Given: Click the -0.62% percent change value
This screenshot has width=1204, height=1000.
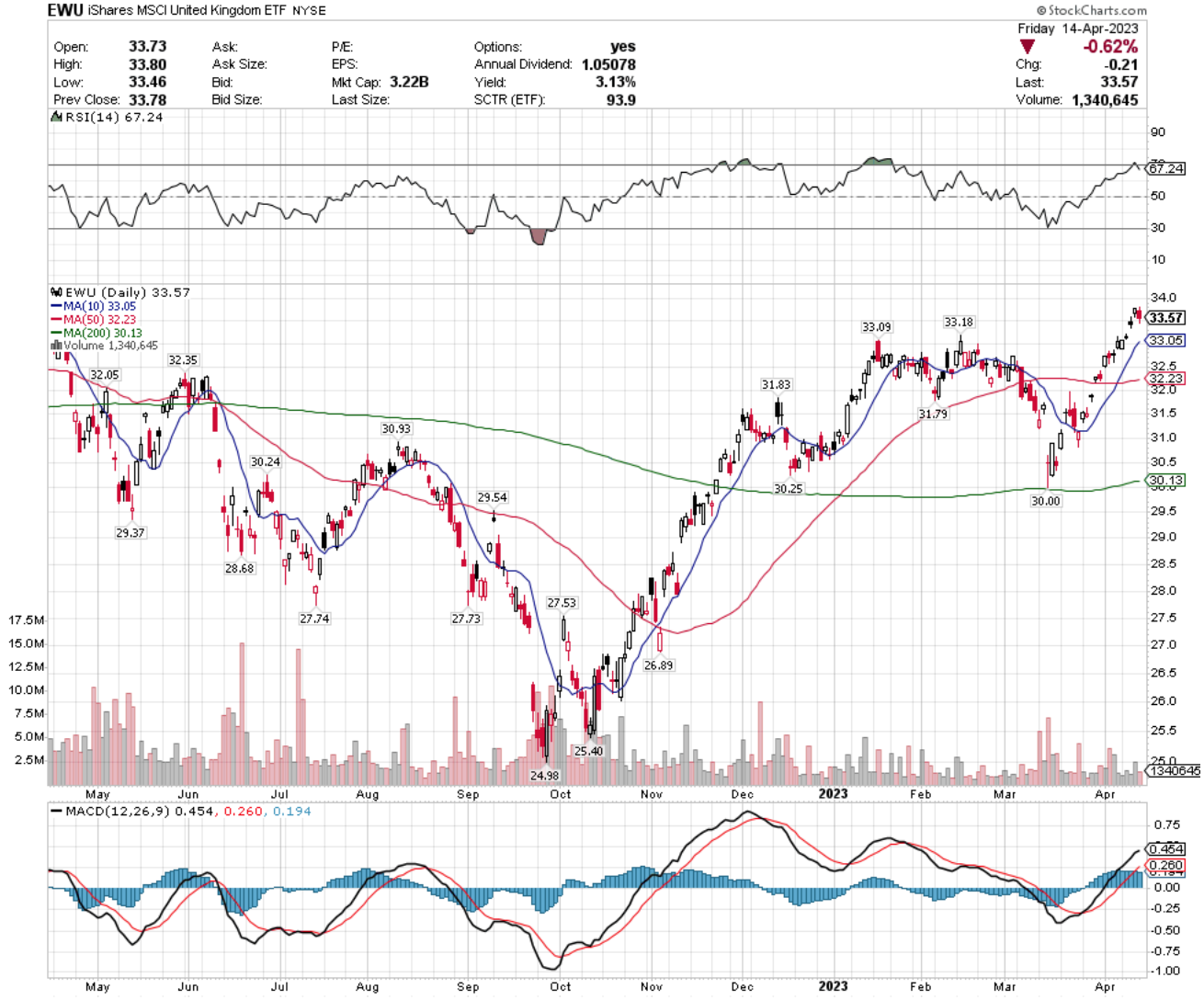Looking at the screenshot, I should [x=1110, y=47].
